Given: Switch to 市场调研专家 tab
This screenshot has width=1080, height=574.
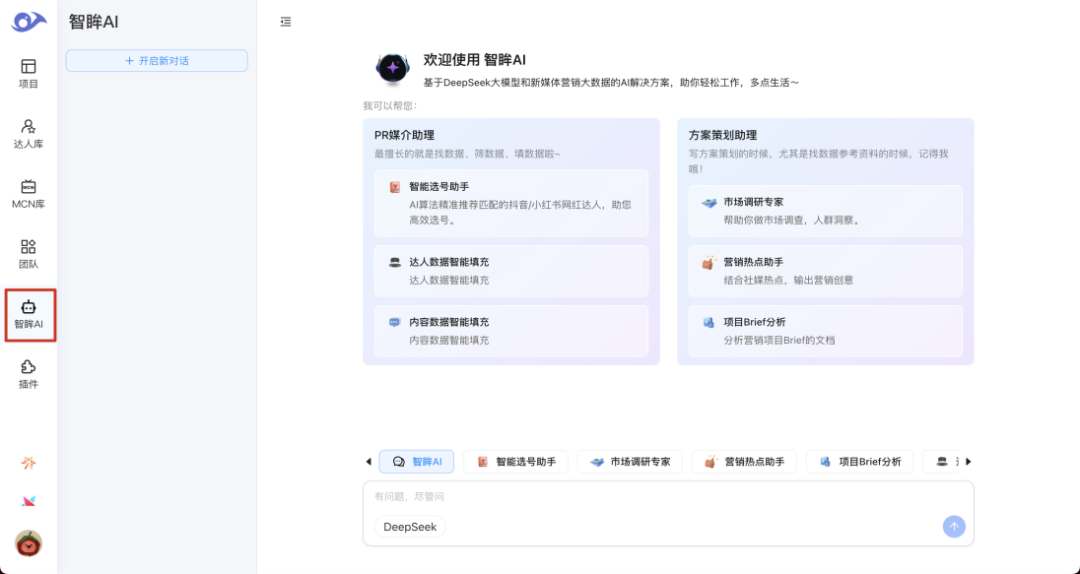Looking at the screenshot, I should pyautogui.click(x=630, y=462).
